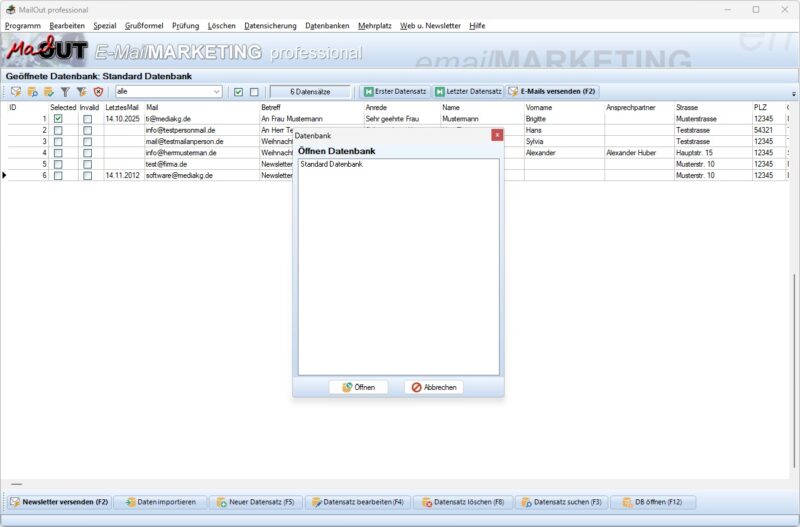Click the filter funnel icon in toolbar
The height and width of the screenshot is (527, 800).
pos(66,91)
